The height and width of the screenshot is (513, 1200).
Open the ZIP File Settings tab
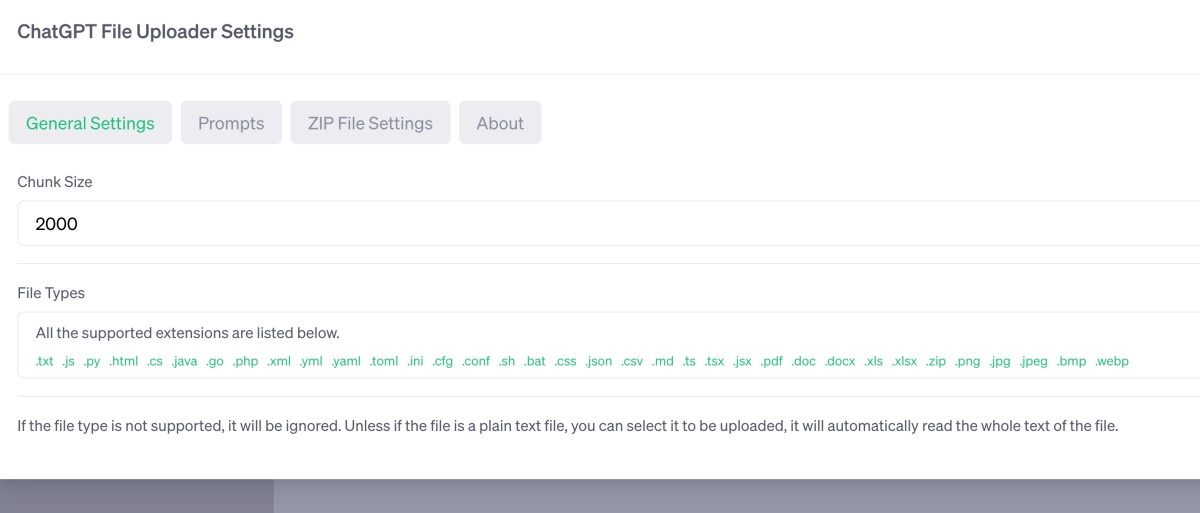(370, 123)
